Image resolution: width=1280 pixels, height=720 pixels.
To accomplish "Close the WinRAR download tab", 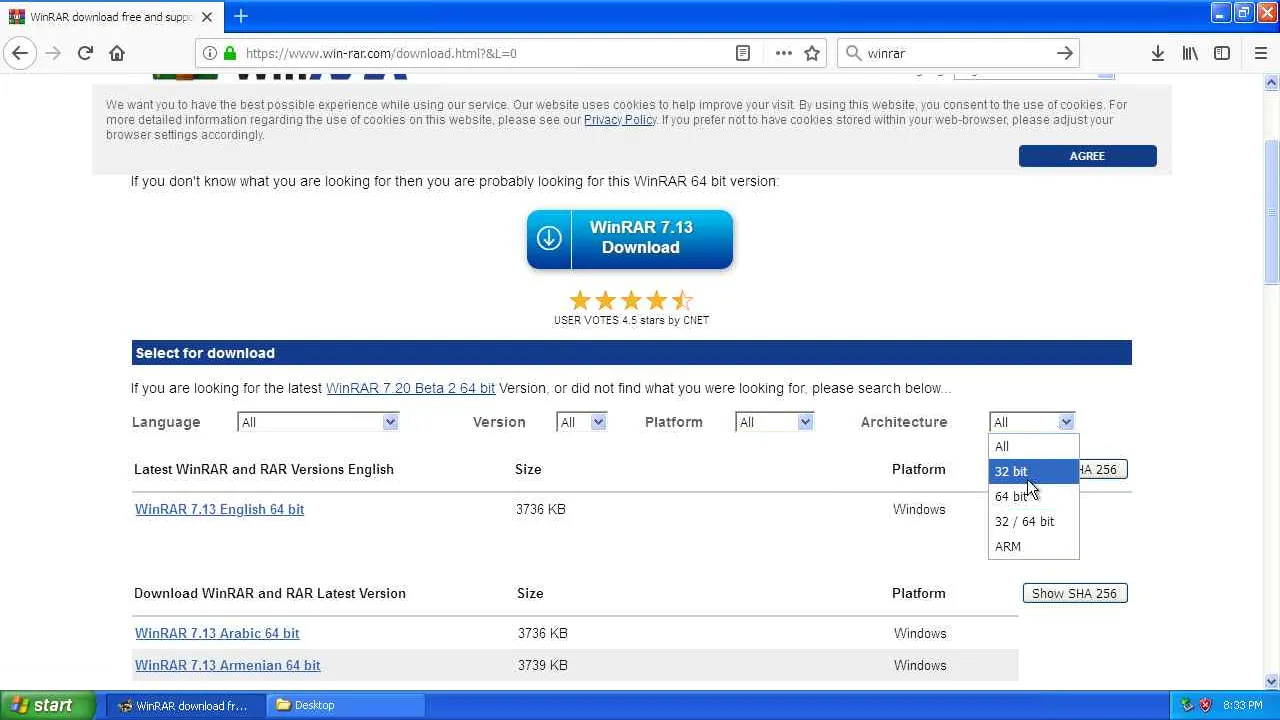I will (x=207, y=17).
